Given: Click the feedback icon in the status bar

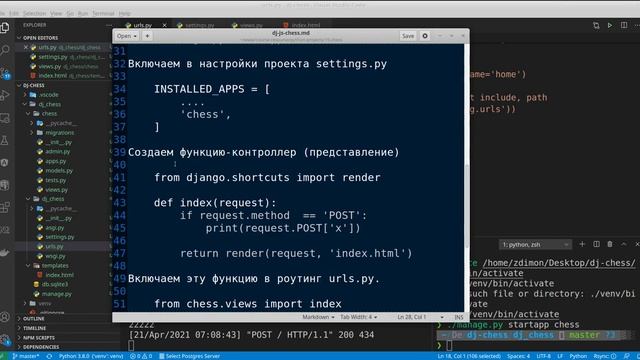Looking at the screenshot, I should click(627, 356).
